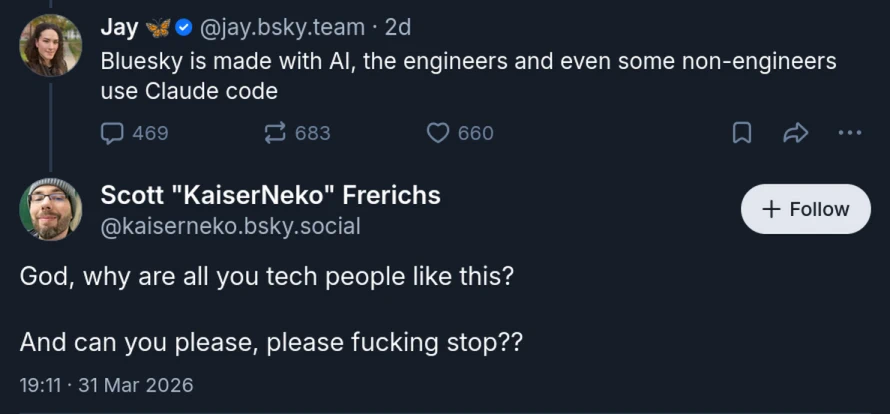
Task: Repost Jay's post using the arrows icon
Action: (275, 133)
